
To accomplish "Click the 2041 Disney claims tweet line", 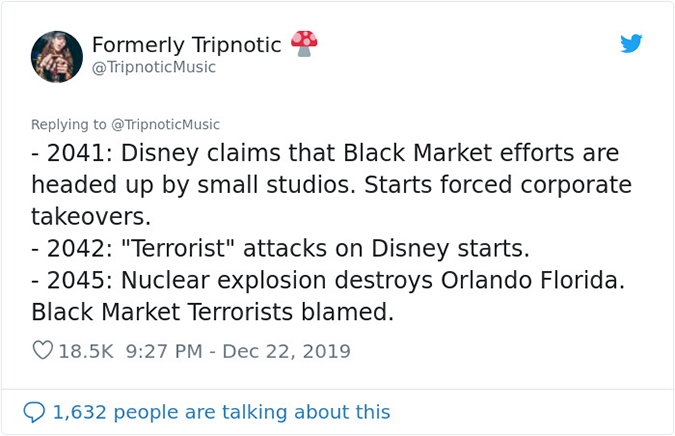I will coord(325,154).
